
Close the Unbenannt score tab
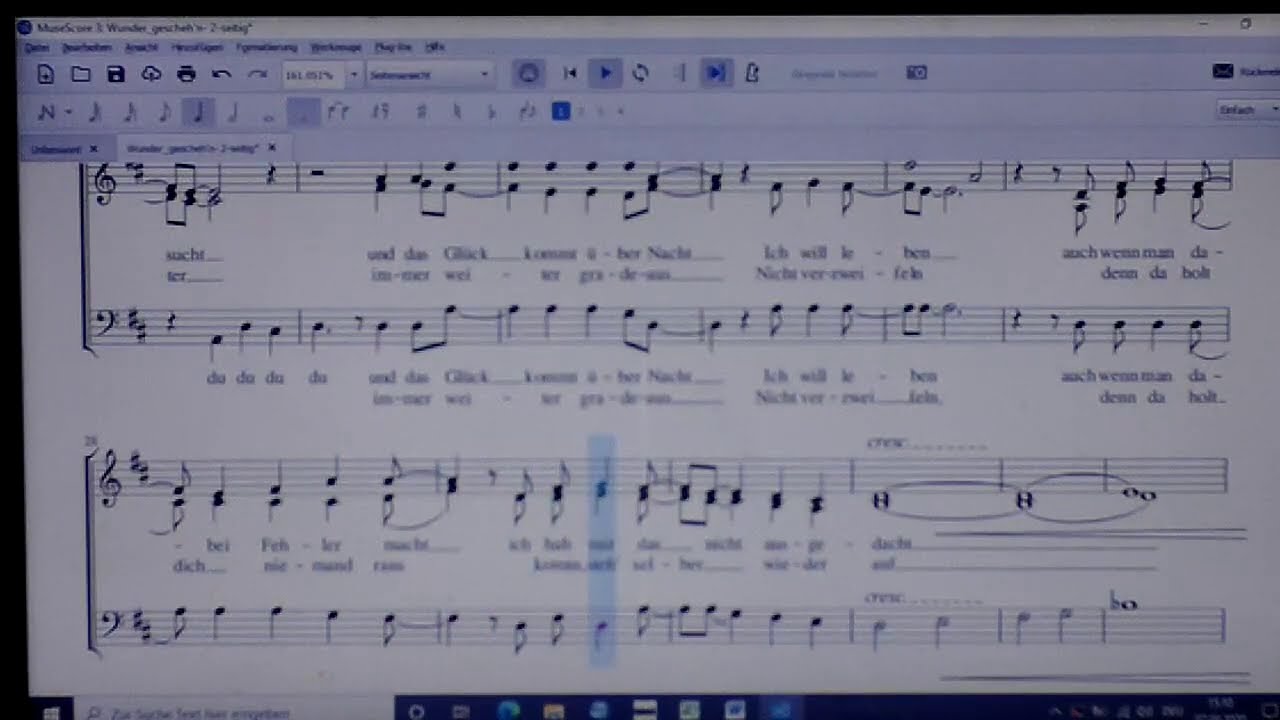94,149
